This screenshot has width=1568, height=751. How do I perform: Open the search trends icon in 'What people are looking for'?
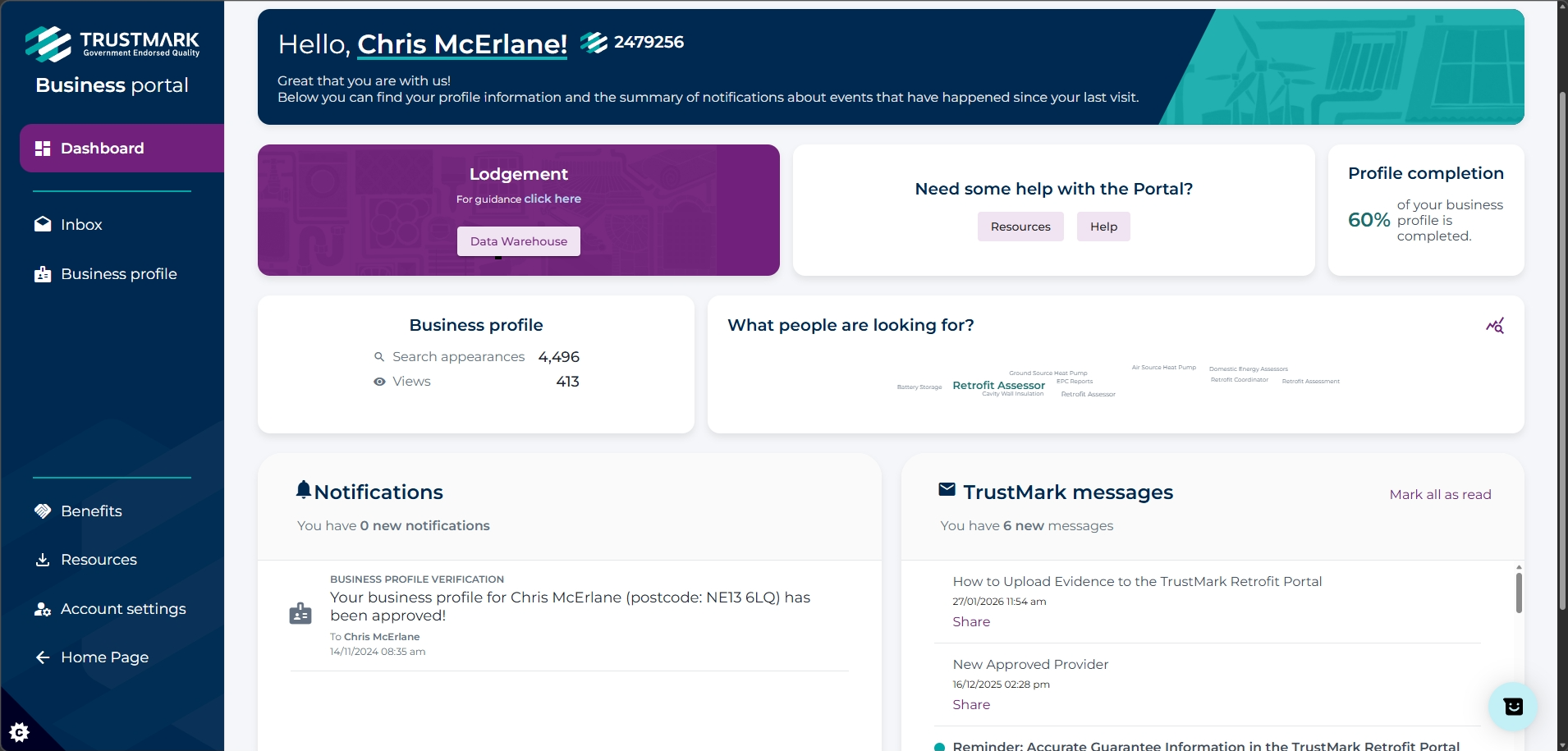1495,326
